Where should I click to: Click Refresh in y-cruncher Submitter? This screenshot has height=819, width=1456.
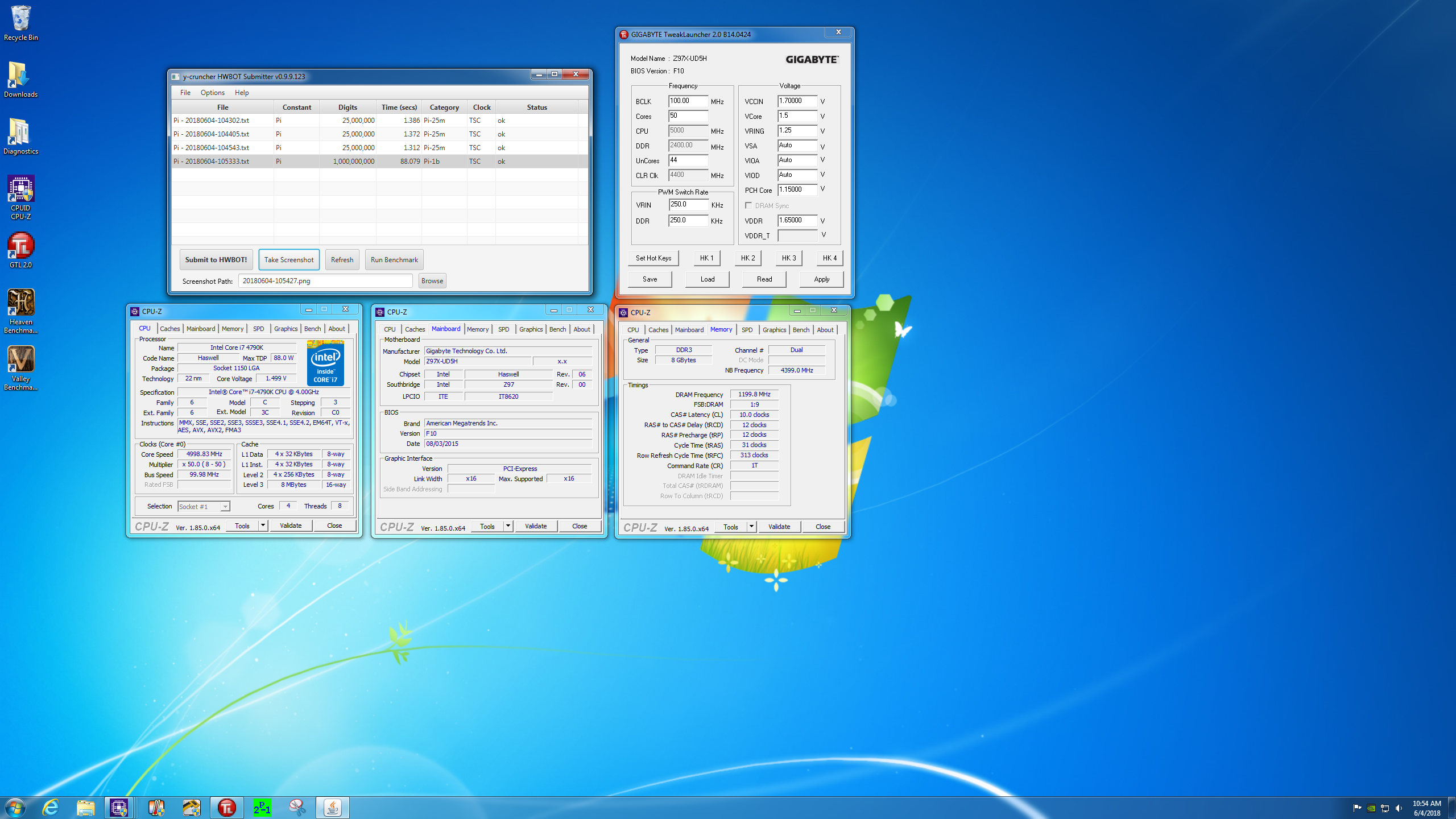pos(342,260)
